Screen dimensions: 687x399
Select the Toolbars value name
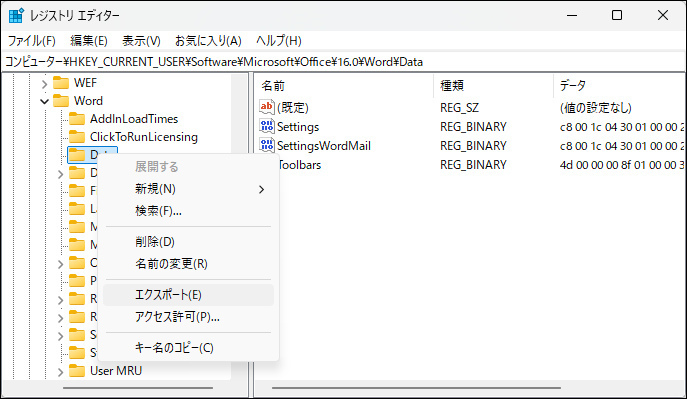[300, 165]
